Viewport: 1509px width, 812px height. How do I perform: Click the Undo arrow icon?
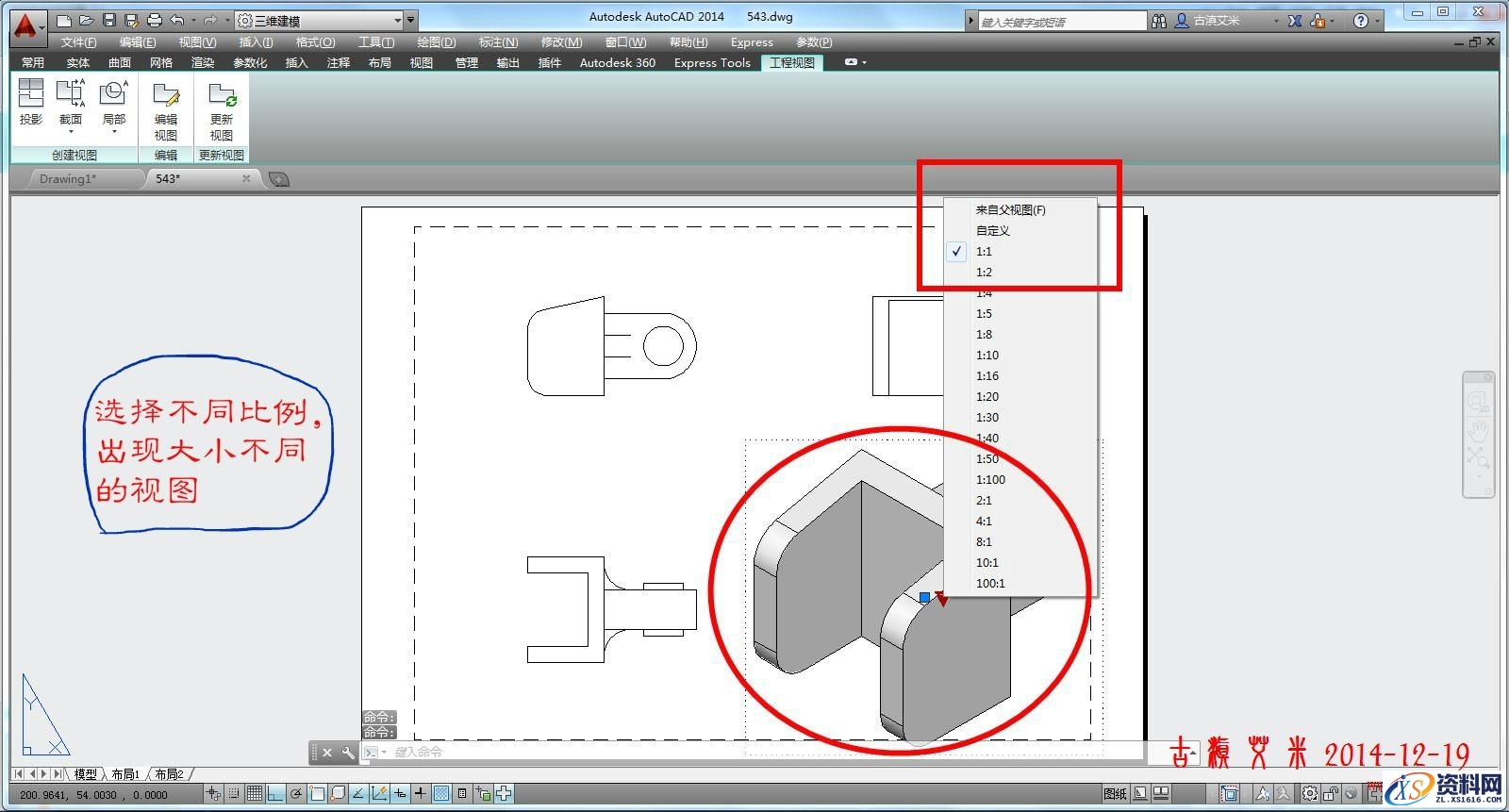(176, 20)
